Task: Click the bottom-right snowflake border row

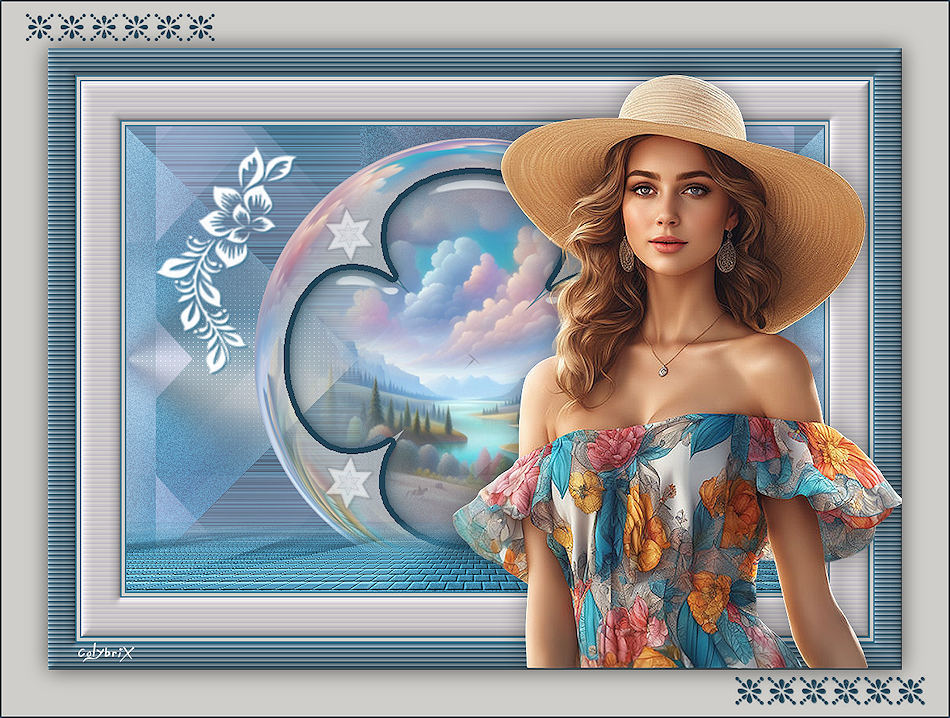Action: click(830, 689)
